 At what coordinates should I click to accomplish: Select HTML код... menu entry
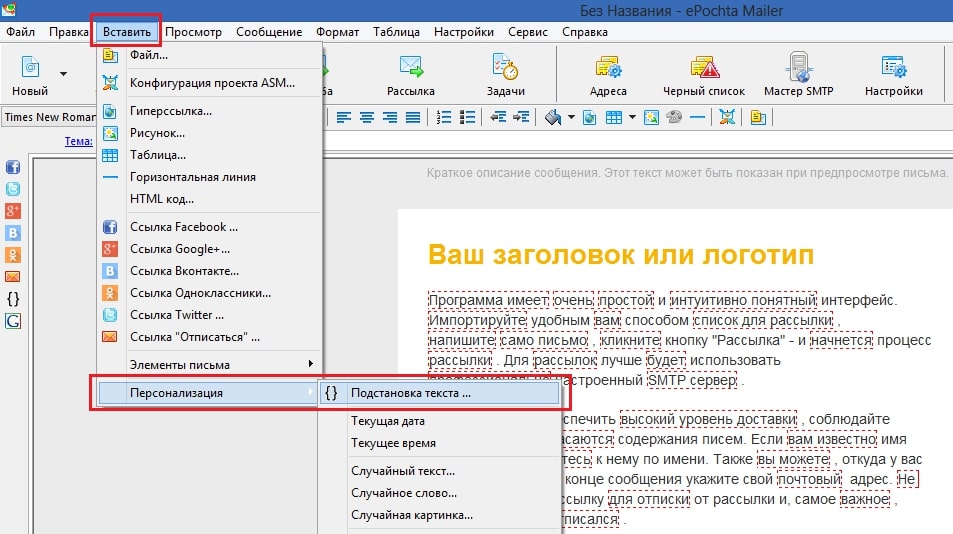(x=210, y=199)
